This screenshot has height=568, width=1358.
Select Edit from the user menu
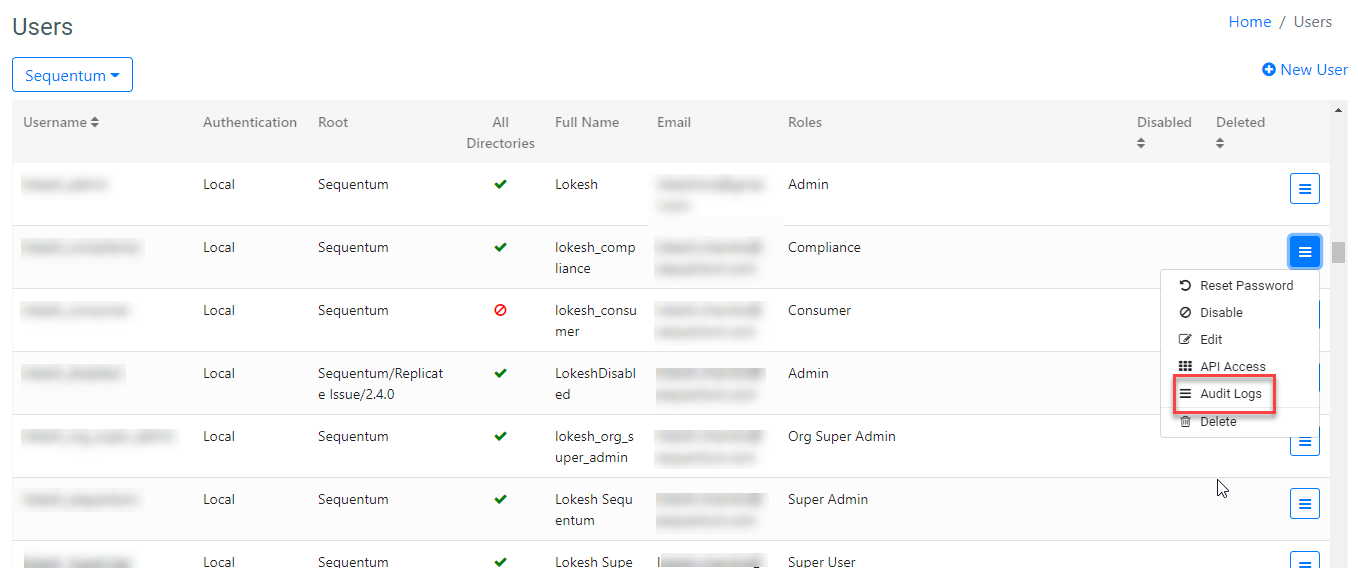[1210, 339]
